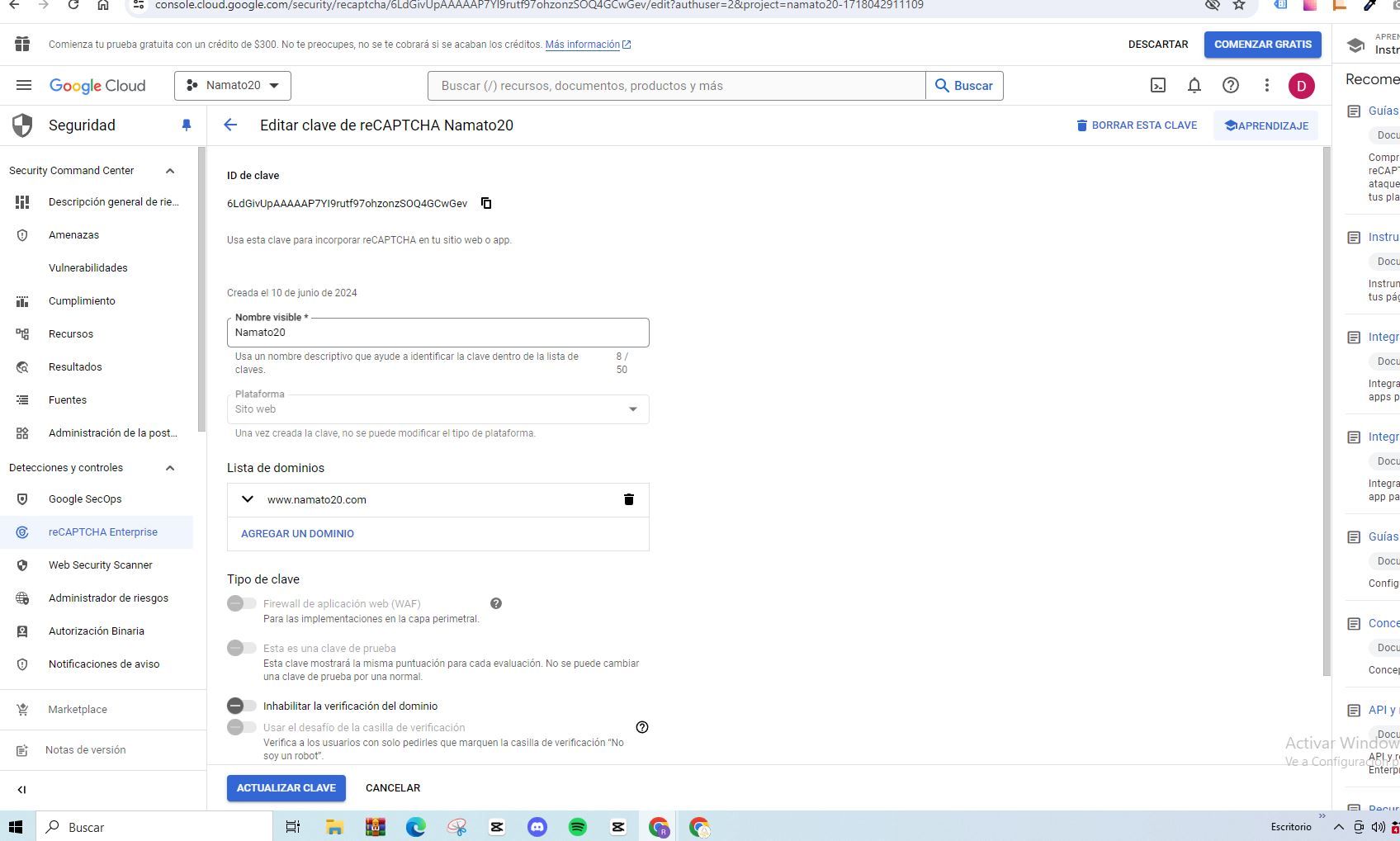Focus the Google Cloud search box
1400x841 pixels.
pos(676,86)
